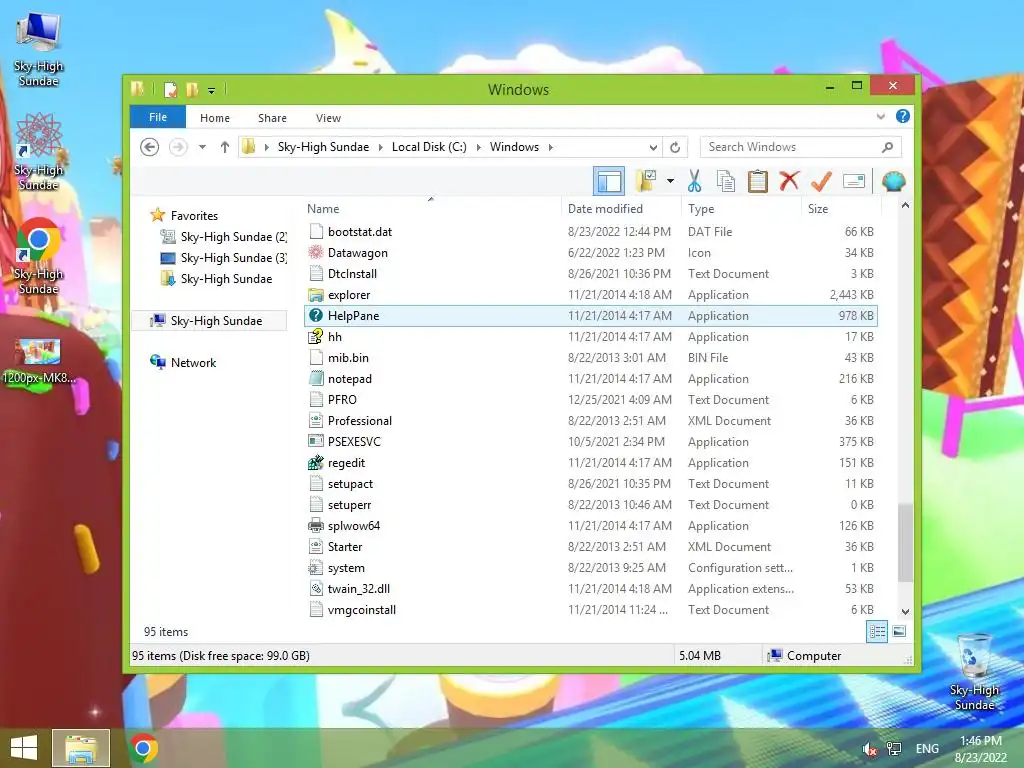
Task: Click the Paste clipboard icon
Action: click(758, 181)
